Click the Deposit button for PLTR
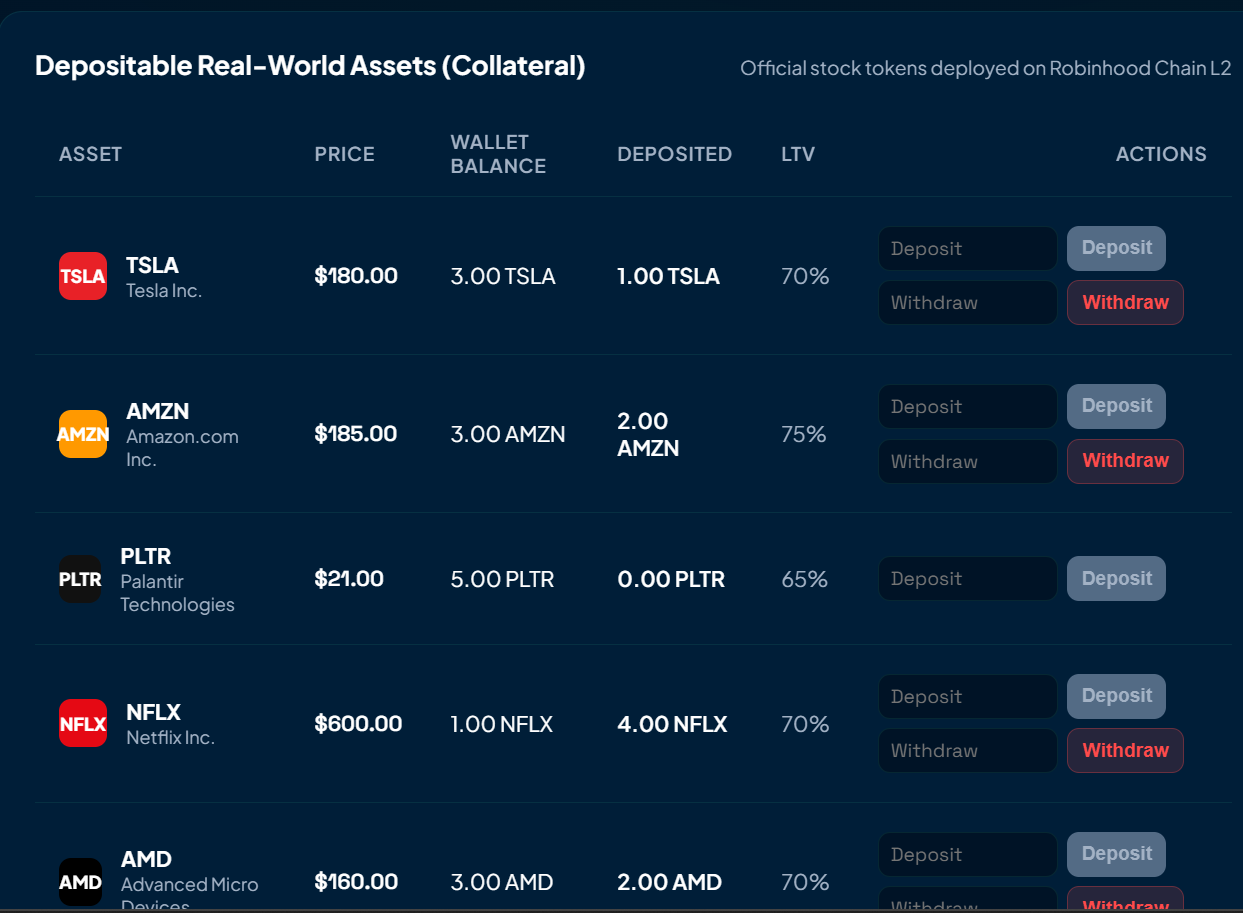1243x913 pixels. (1116, 579)
